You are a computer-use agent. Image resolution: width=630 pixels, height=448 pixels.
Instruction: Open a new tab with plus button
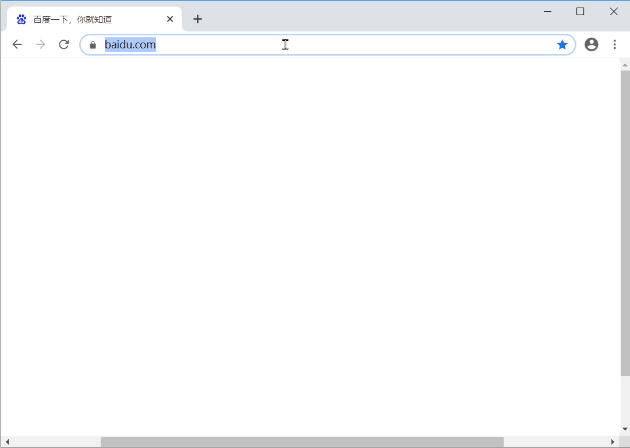(197, 19)
